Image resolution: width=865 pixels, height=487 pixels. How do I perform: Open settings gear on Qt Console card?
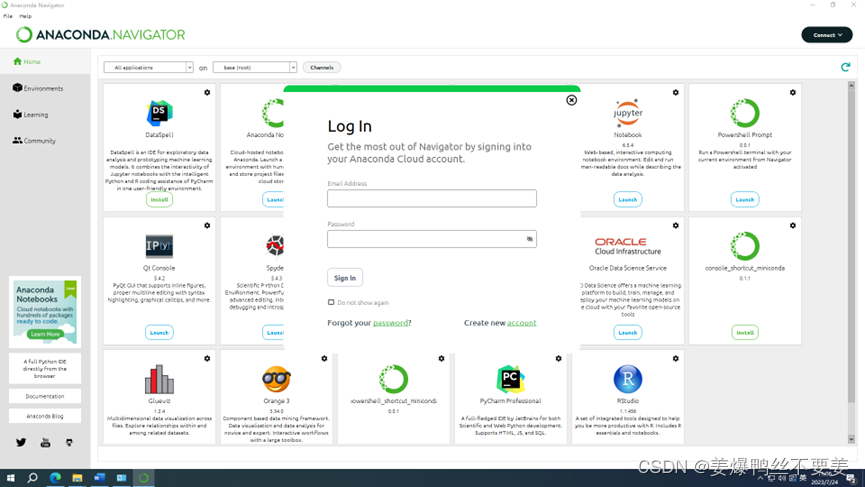coord(207,226)
